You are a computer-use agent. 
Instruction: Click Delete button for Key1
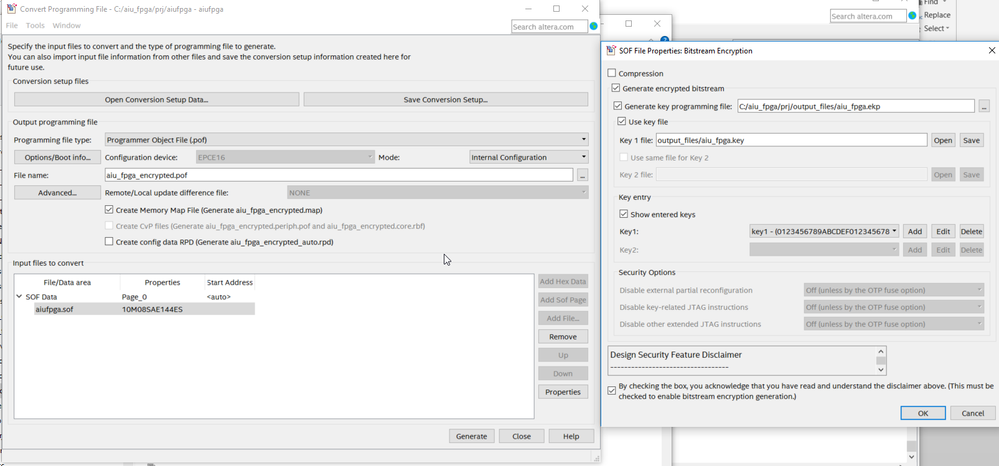971,231
